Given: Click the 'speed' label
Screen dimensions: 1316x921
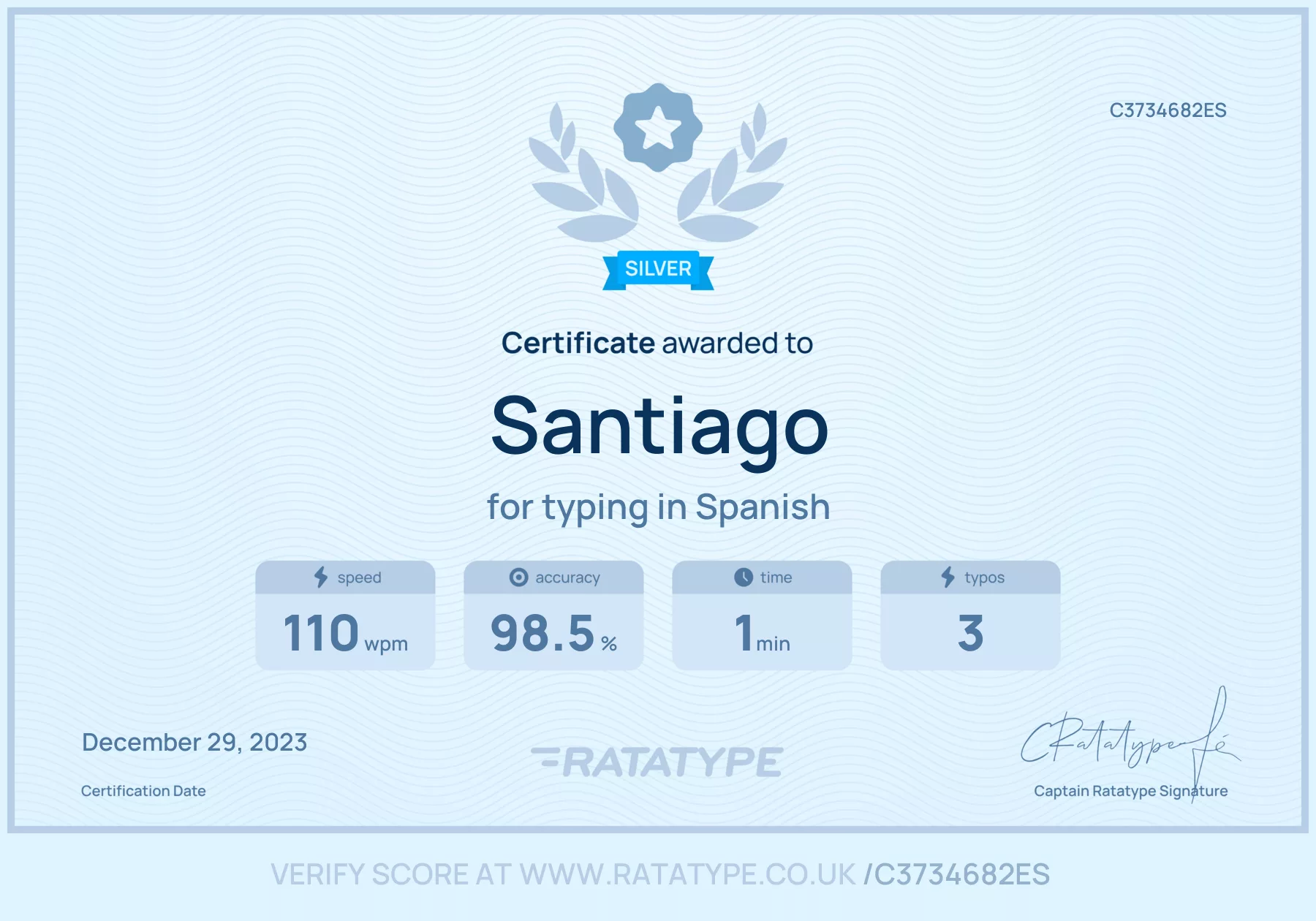Looking at the screenshot, I should click(x=359, y=578).
